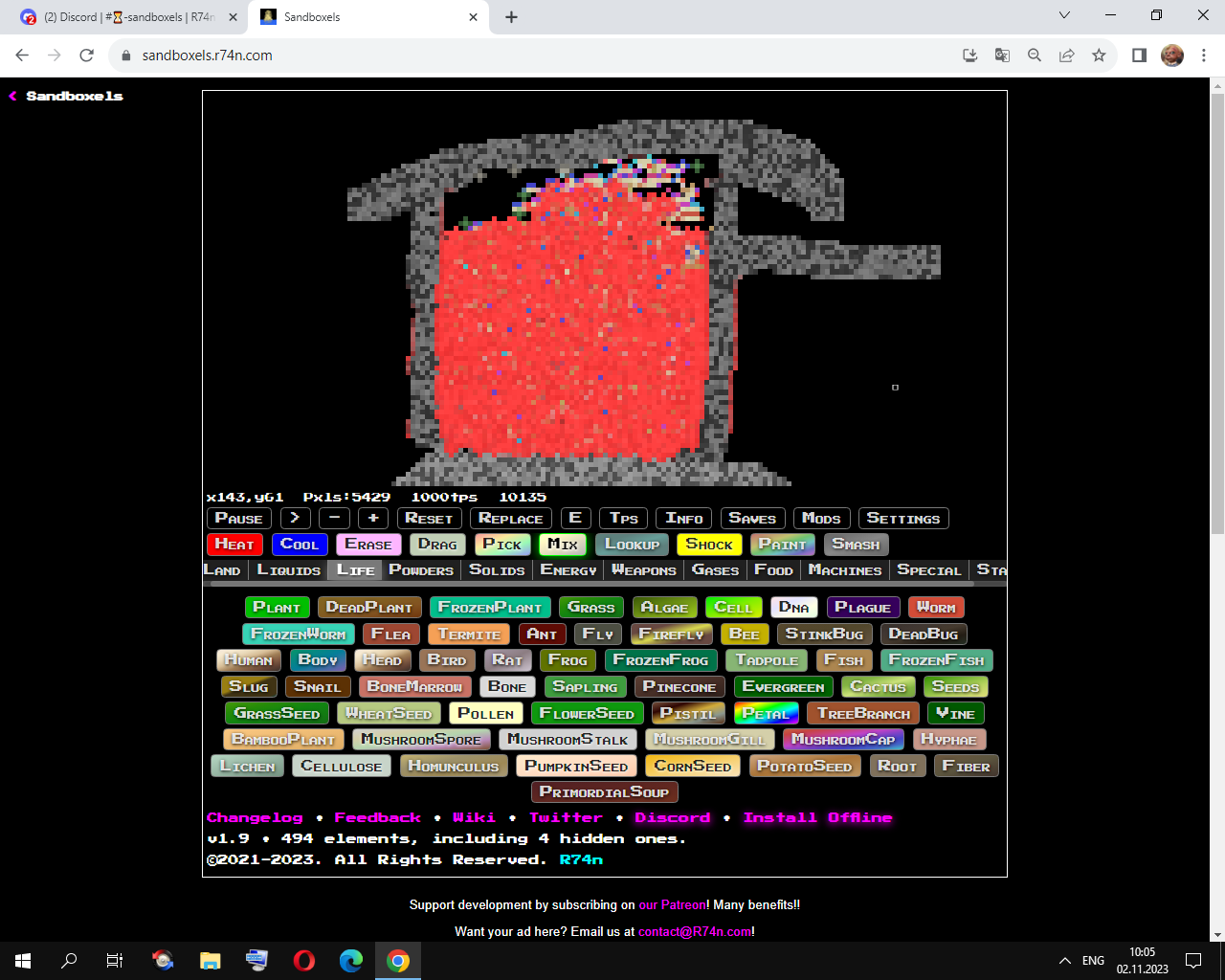Open the Saves menu
The height and width of the screenshot is (980, 1225).
[752, 519]
